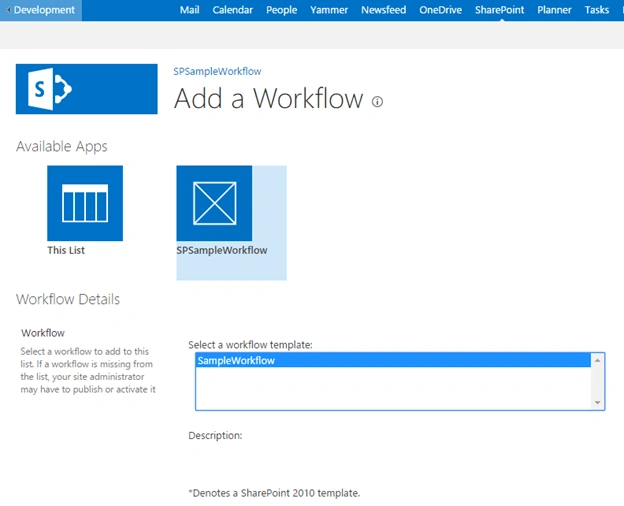The height and width of the screenshot is (506, 624).
Task: Click the SPSampleWorkflow label under the tile
Action: click(222, 250)
